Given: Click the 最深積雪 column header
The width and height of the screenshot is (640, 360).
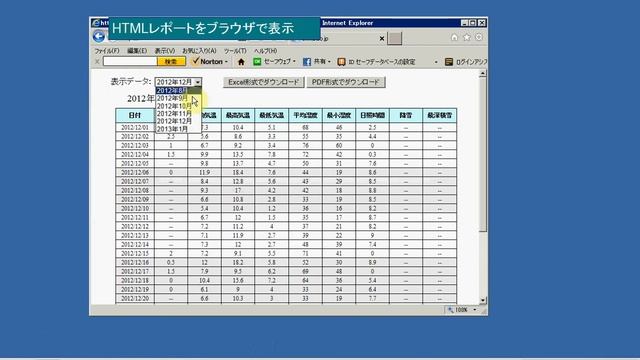Looking at the screenshot, I should click(x=440, y=116).
